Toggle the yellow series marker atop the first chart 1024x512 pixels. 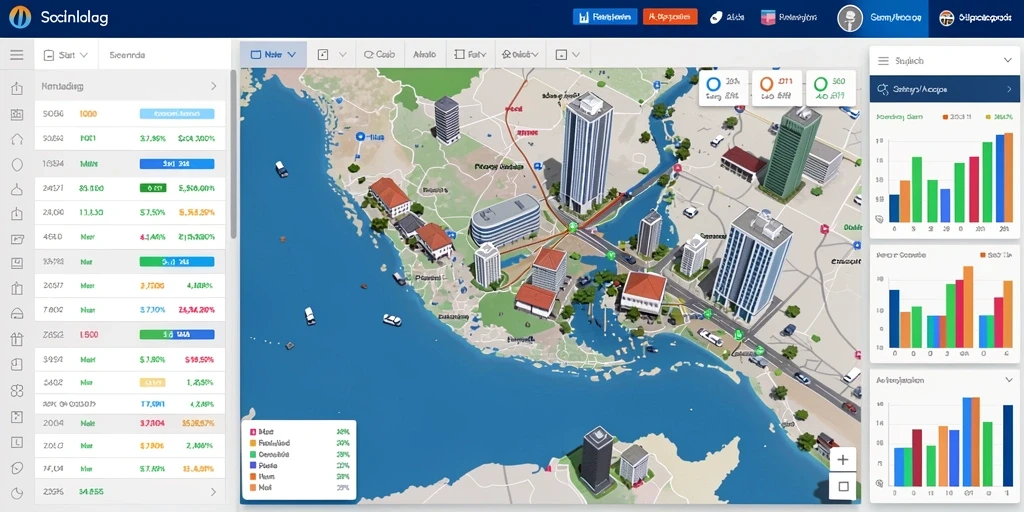[x=987, y=117]
